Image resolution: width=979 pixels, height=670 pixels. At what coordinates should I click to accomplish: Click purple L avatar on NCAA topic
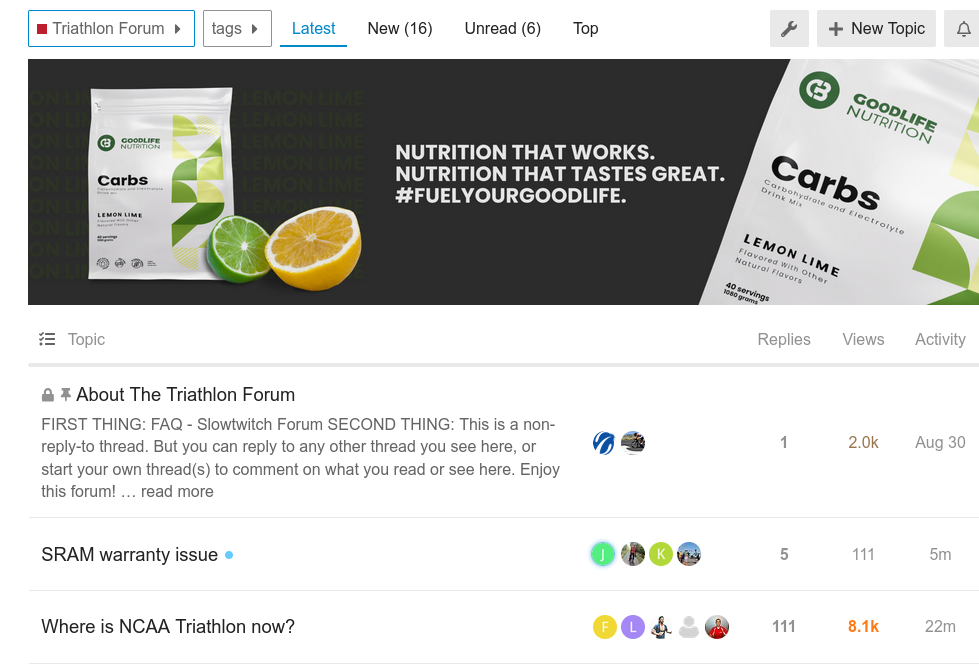pyautogui.click(x=632, y=627)
